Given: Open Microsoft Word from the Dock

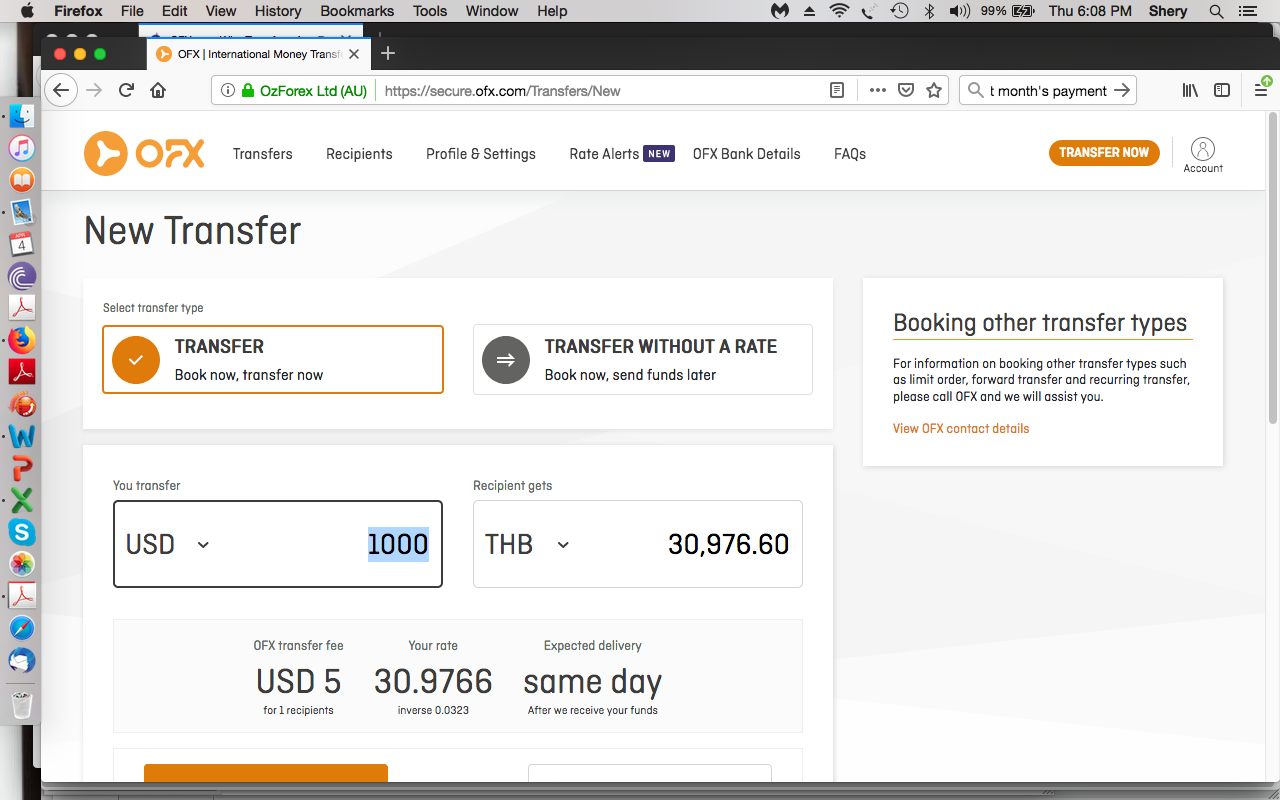Looking at the screenshot, I should pos(22,436).
